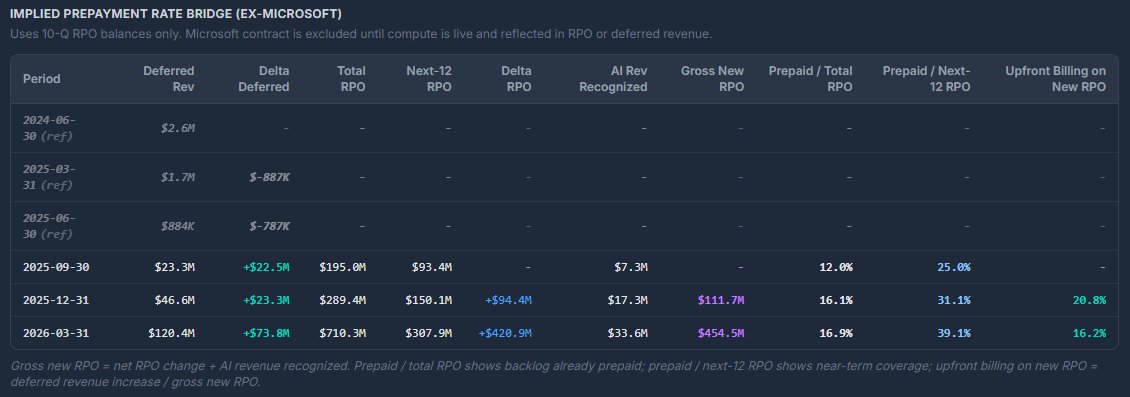Click the 25.0% prepaid next-12 value

(954, 267)
